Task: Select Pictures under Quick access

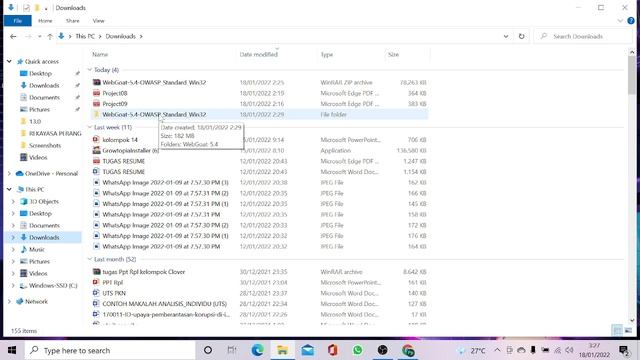Action: [x=39, y=109]
